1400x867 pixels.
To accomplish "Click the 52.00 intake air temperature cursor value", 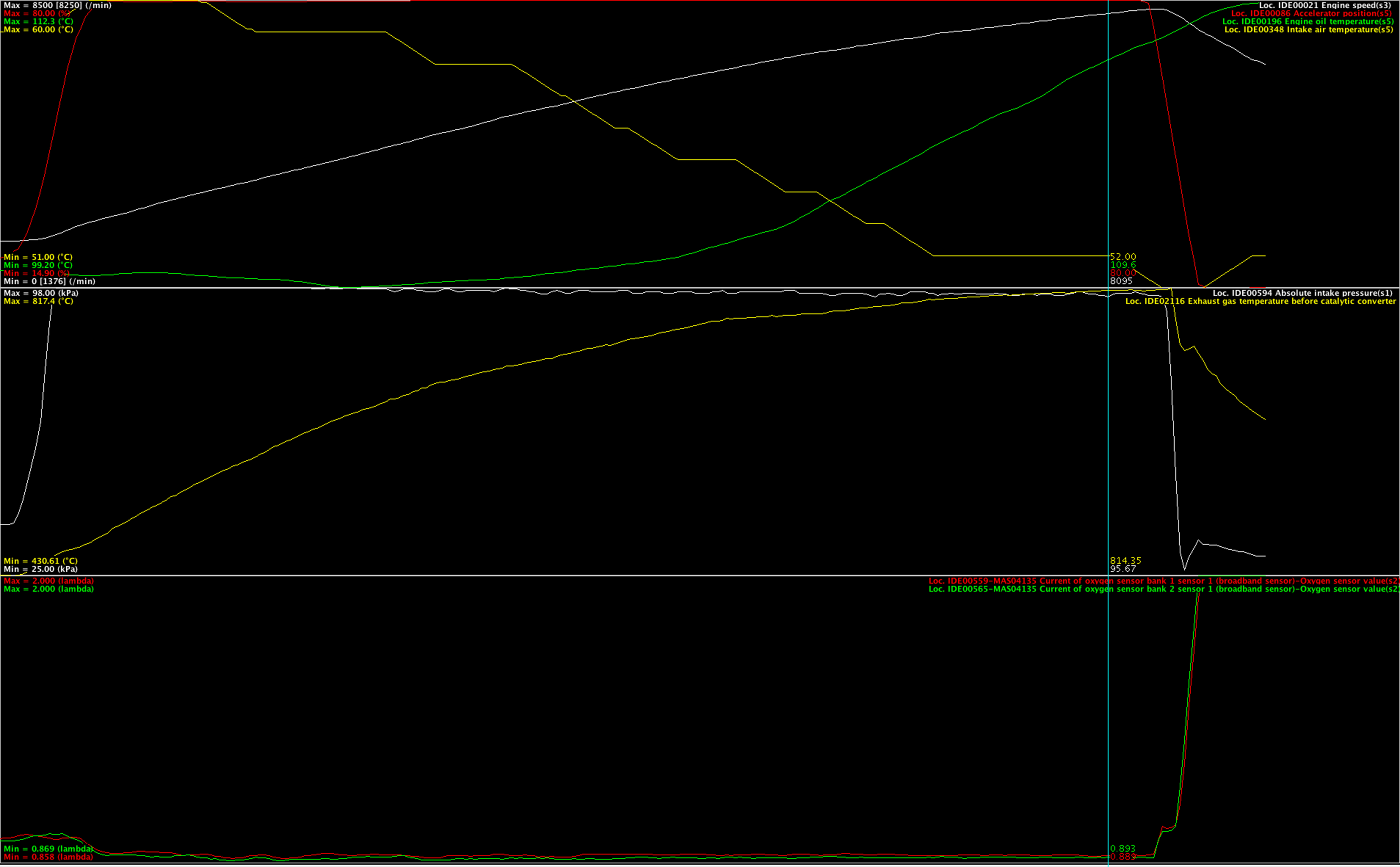I will pos(1123,257).
